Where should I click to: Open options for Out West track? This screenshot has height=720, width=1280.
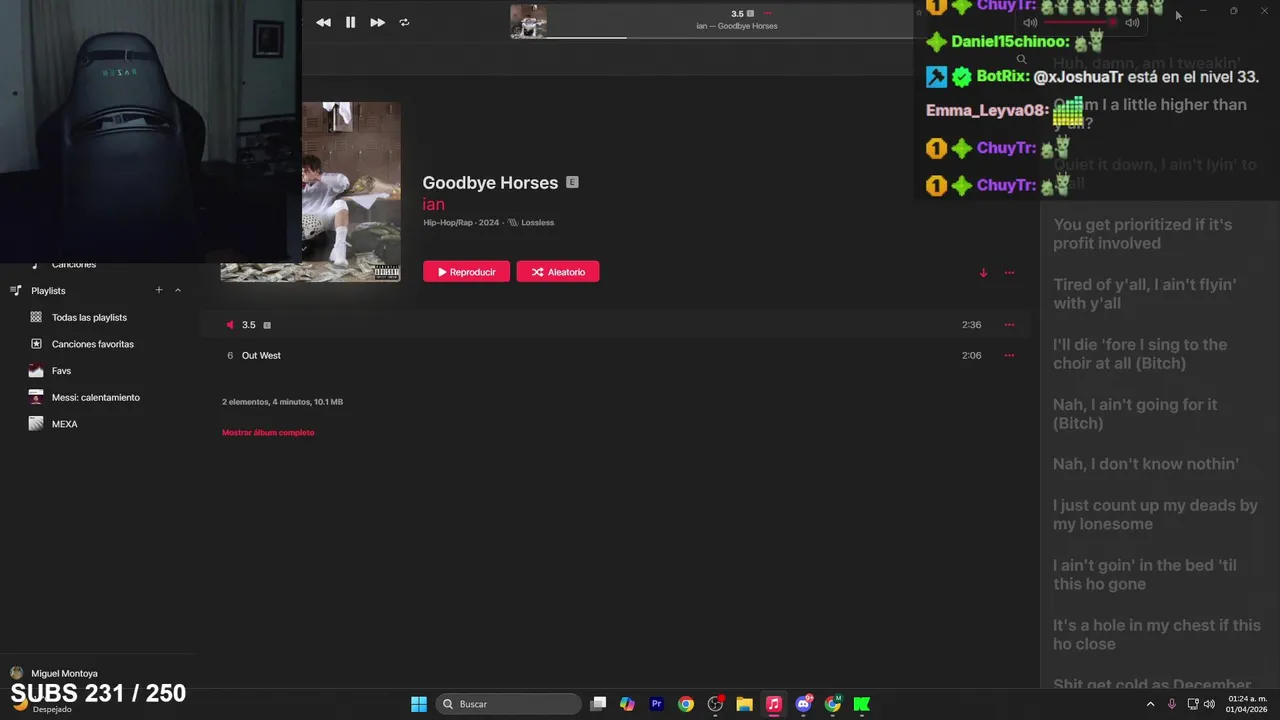pos(1009,355)
